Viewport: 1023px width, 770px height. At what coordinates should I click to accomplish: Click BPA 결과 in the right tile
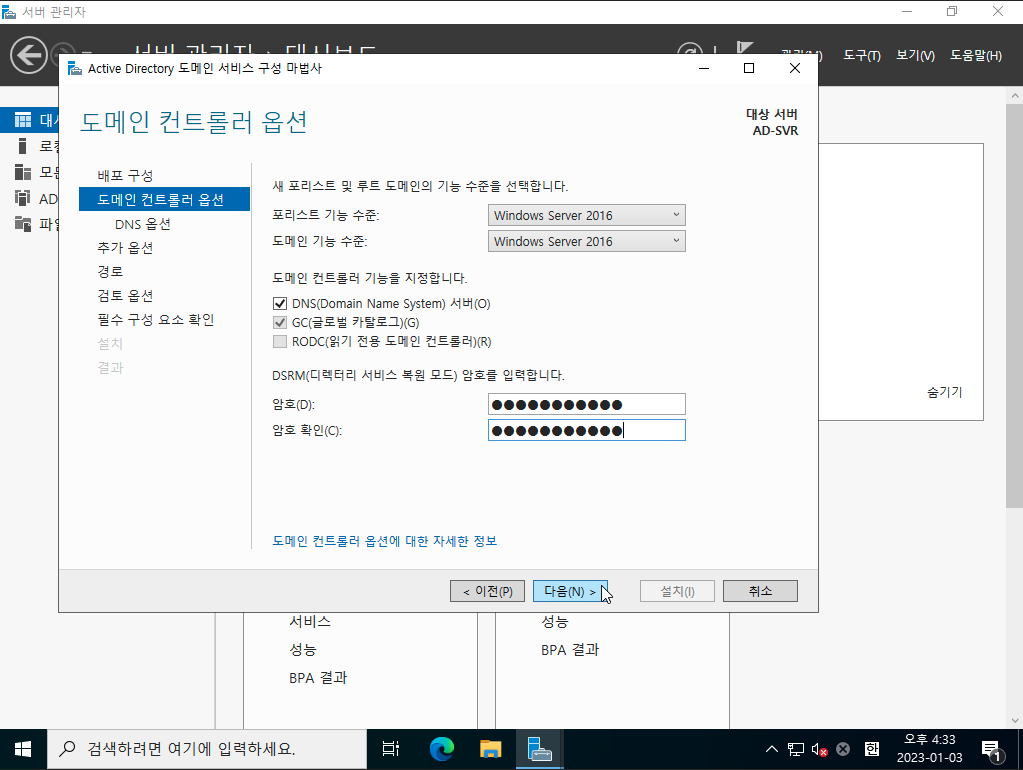tap(570, 650)
